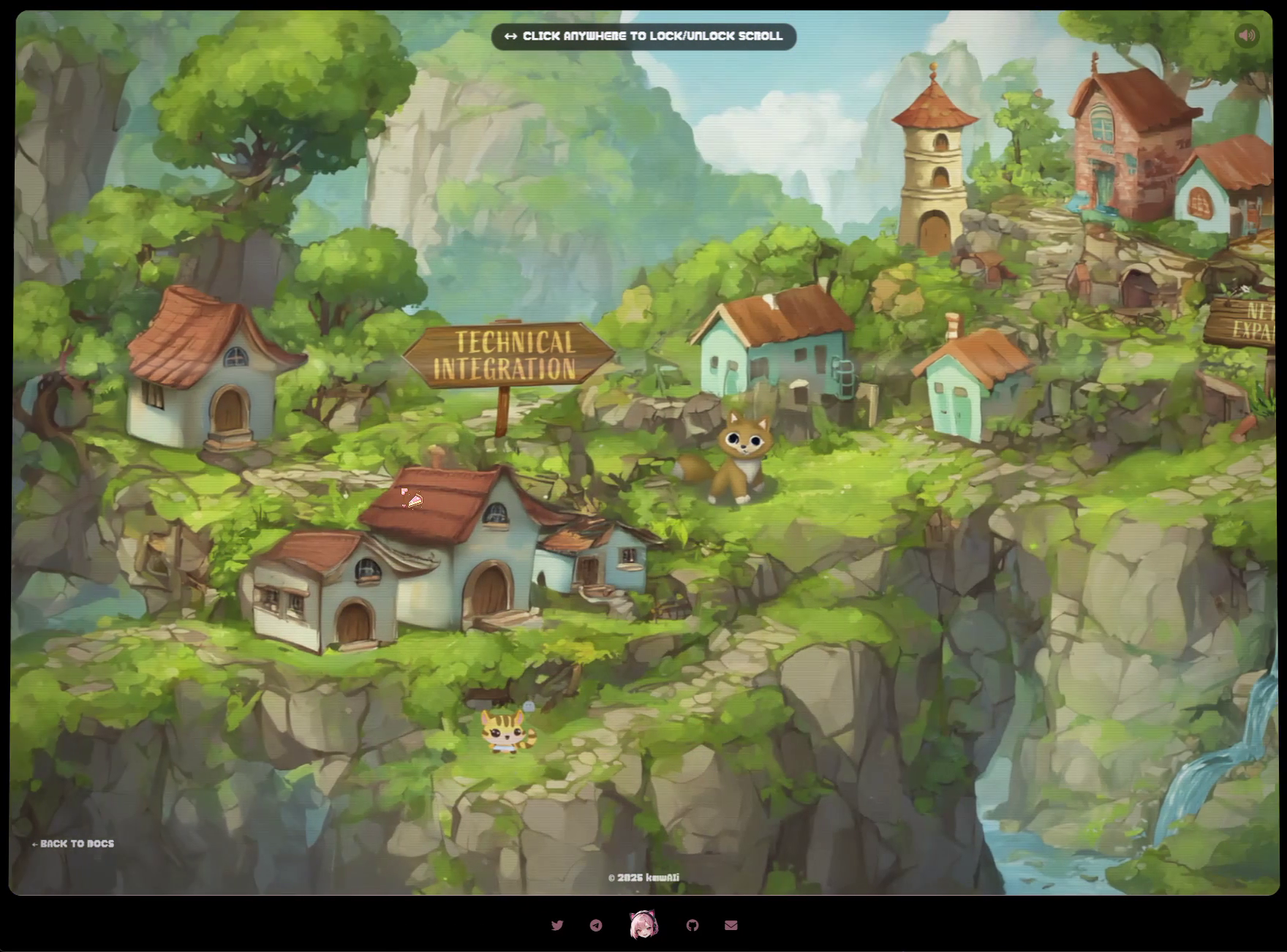Open the Twitter bird link
Viewport: 1287px width, 952px height.
(557, 925)
